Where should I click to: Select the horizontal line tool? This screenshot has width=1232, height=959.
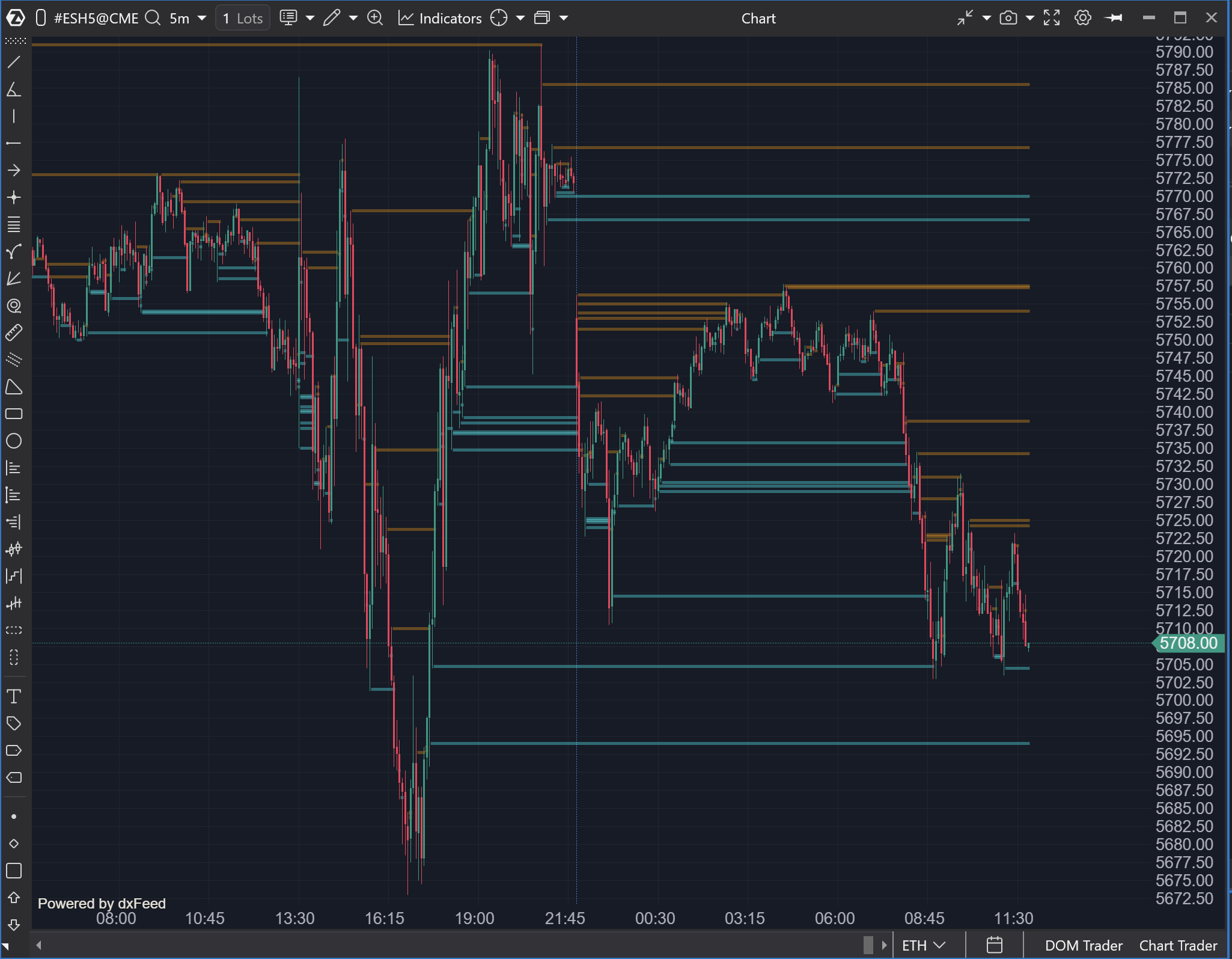click(x=14, y=144)
